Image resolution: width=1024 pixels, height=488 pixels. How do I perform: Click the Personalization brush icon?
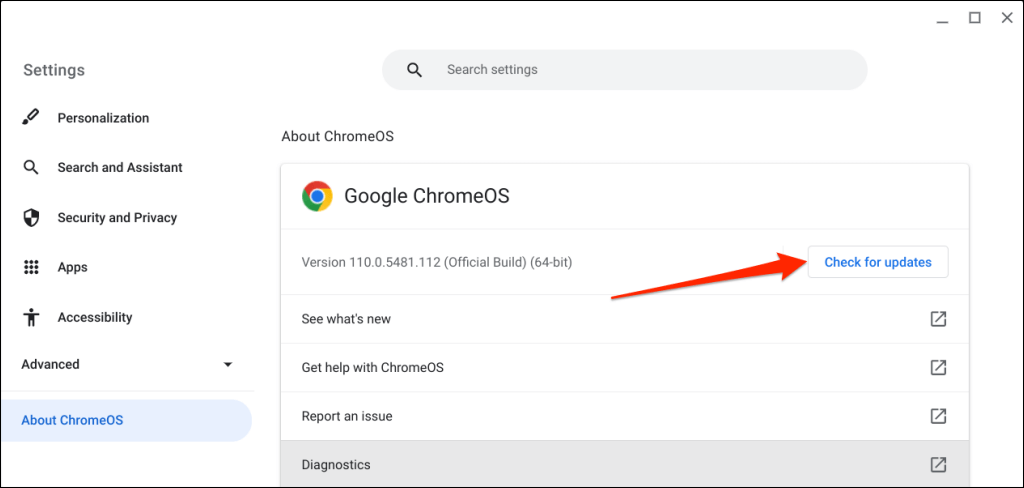(x=31, y=118)
